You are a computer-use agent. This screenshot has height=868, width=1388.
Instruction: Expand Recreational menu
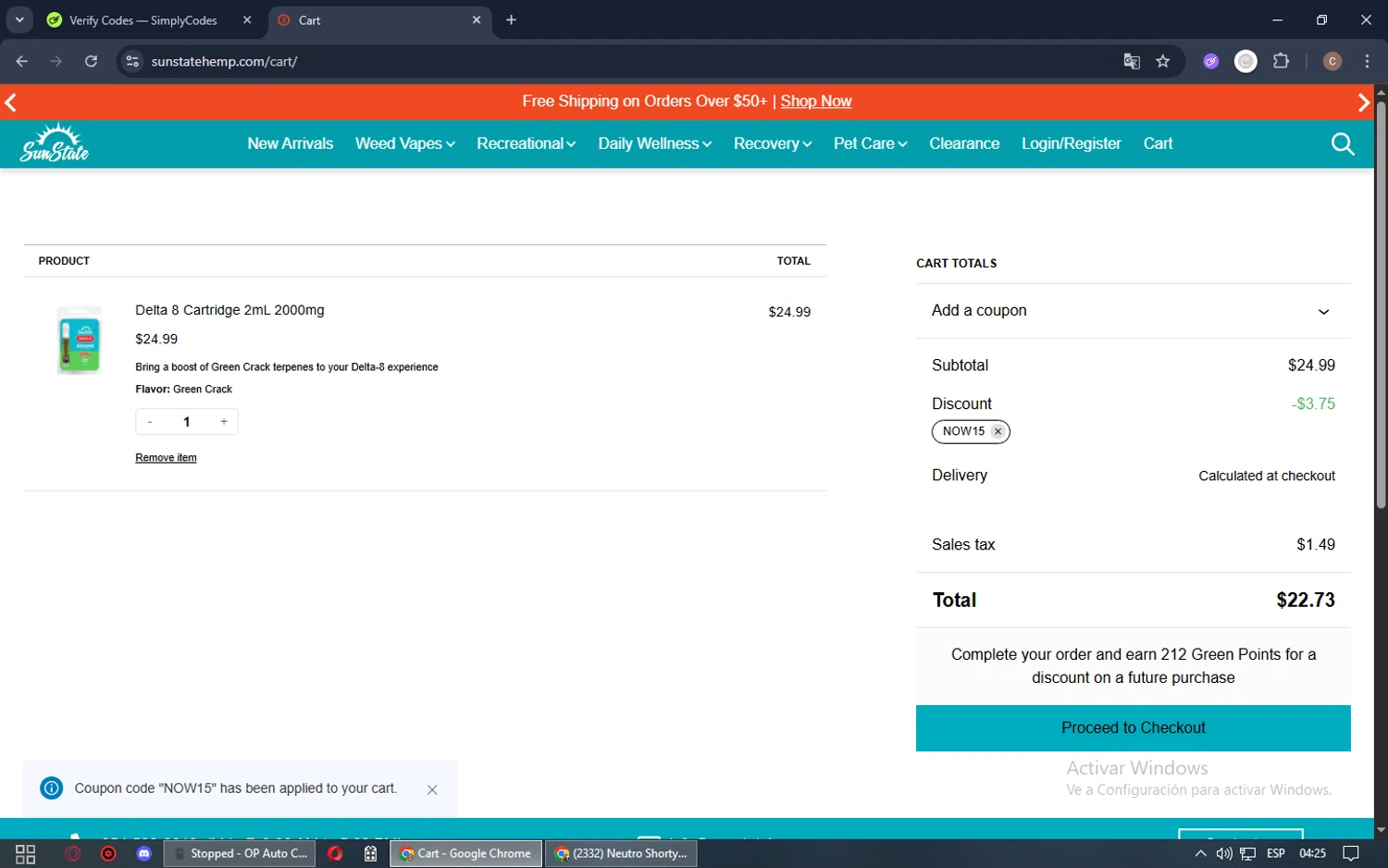[526, 143]
